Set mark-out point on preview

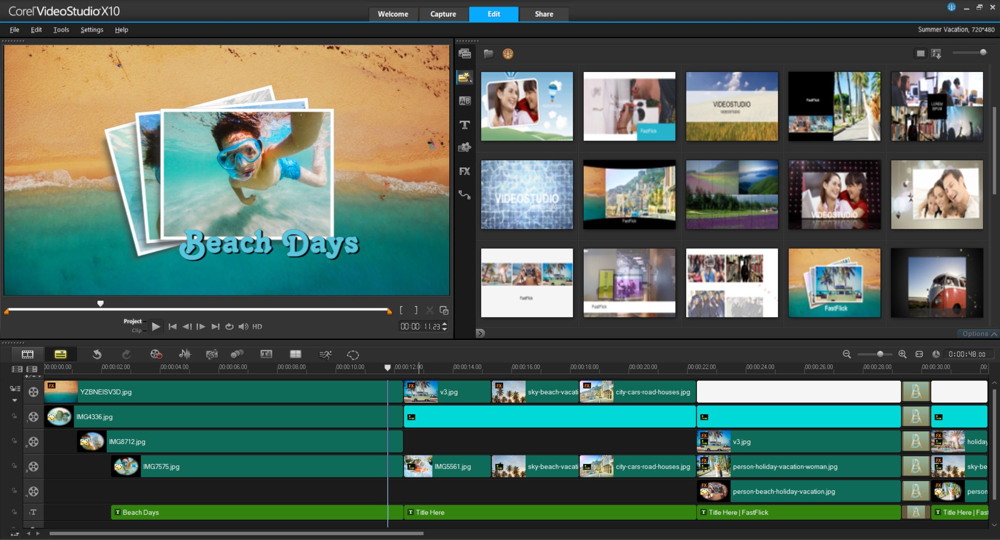[x=416, y=310]
